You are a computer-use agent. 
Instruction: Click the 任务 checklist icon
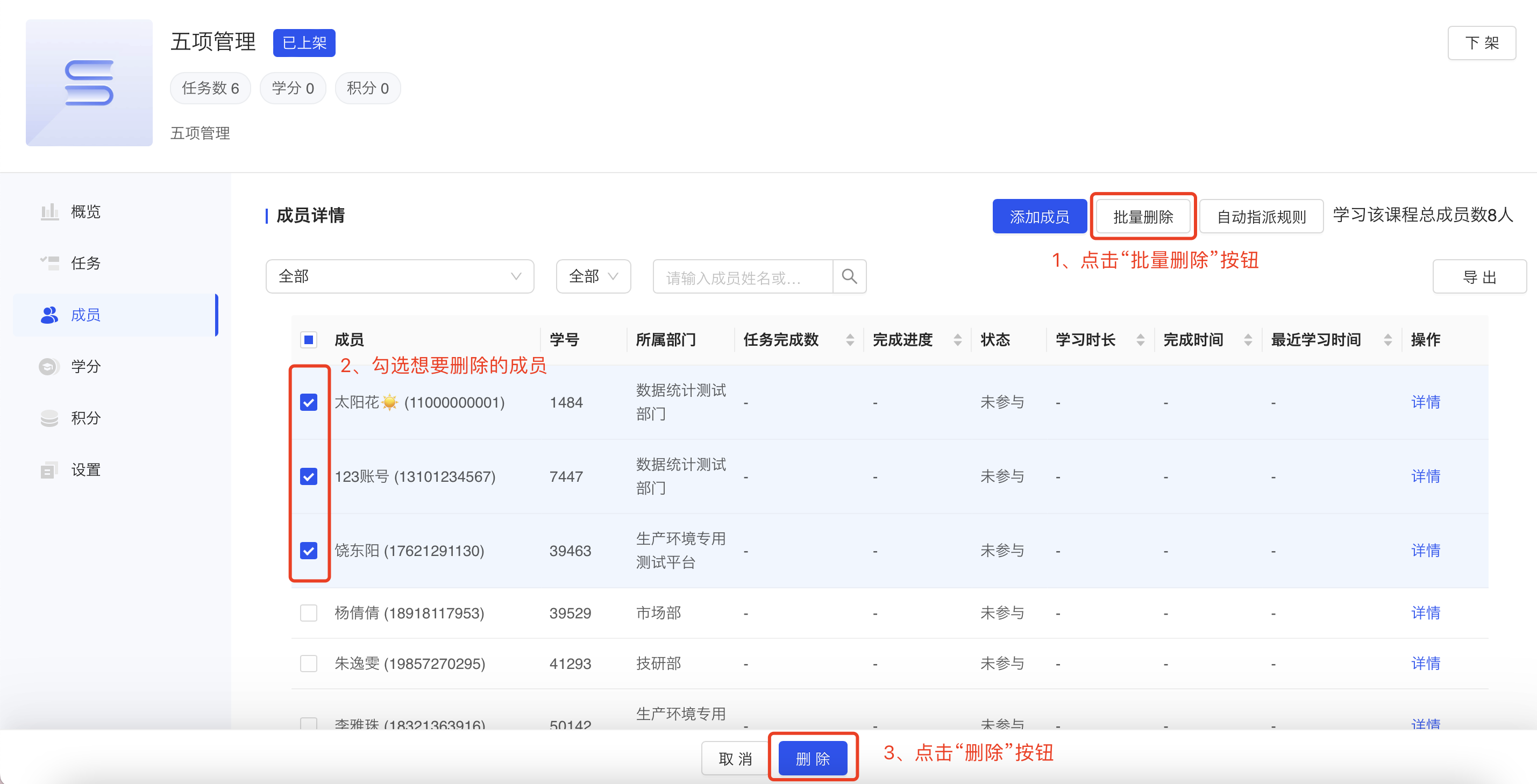49,263
